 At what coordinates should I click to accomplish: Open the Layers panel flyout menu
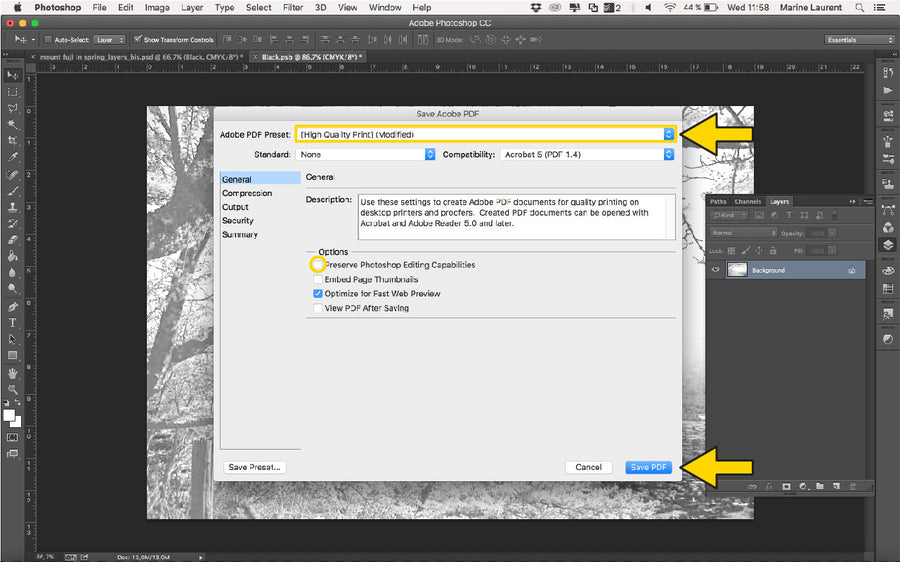pos(868,201)
